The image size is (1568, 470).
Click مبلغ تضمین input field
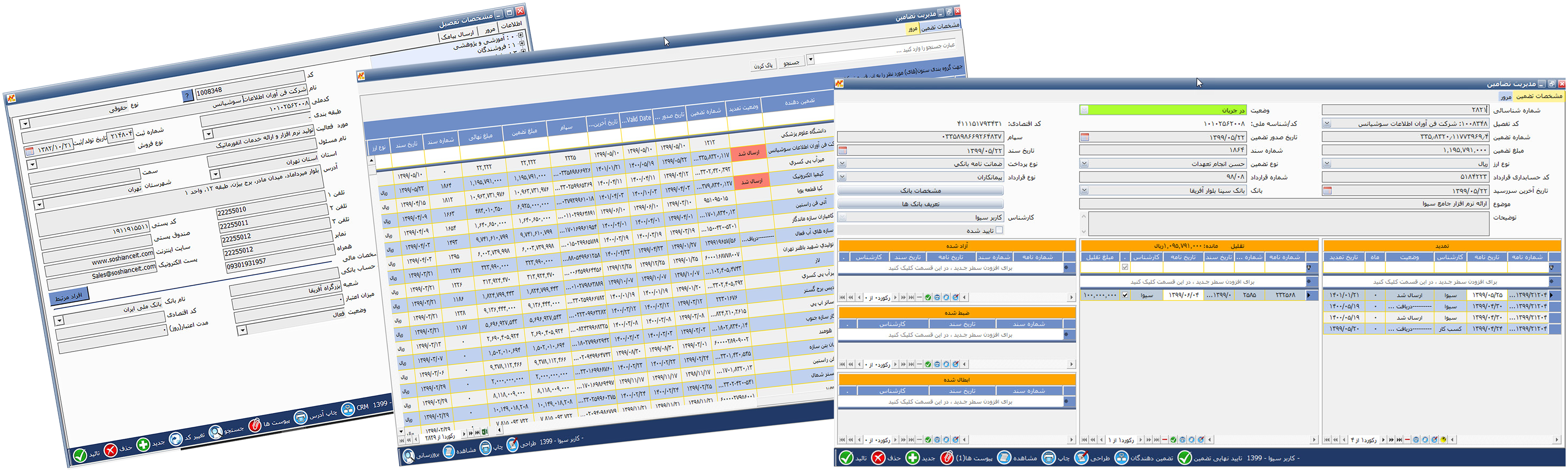tap(1406, 150)
